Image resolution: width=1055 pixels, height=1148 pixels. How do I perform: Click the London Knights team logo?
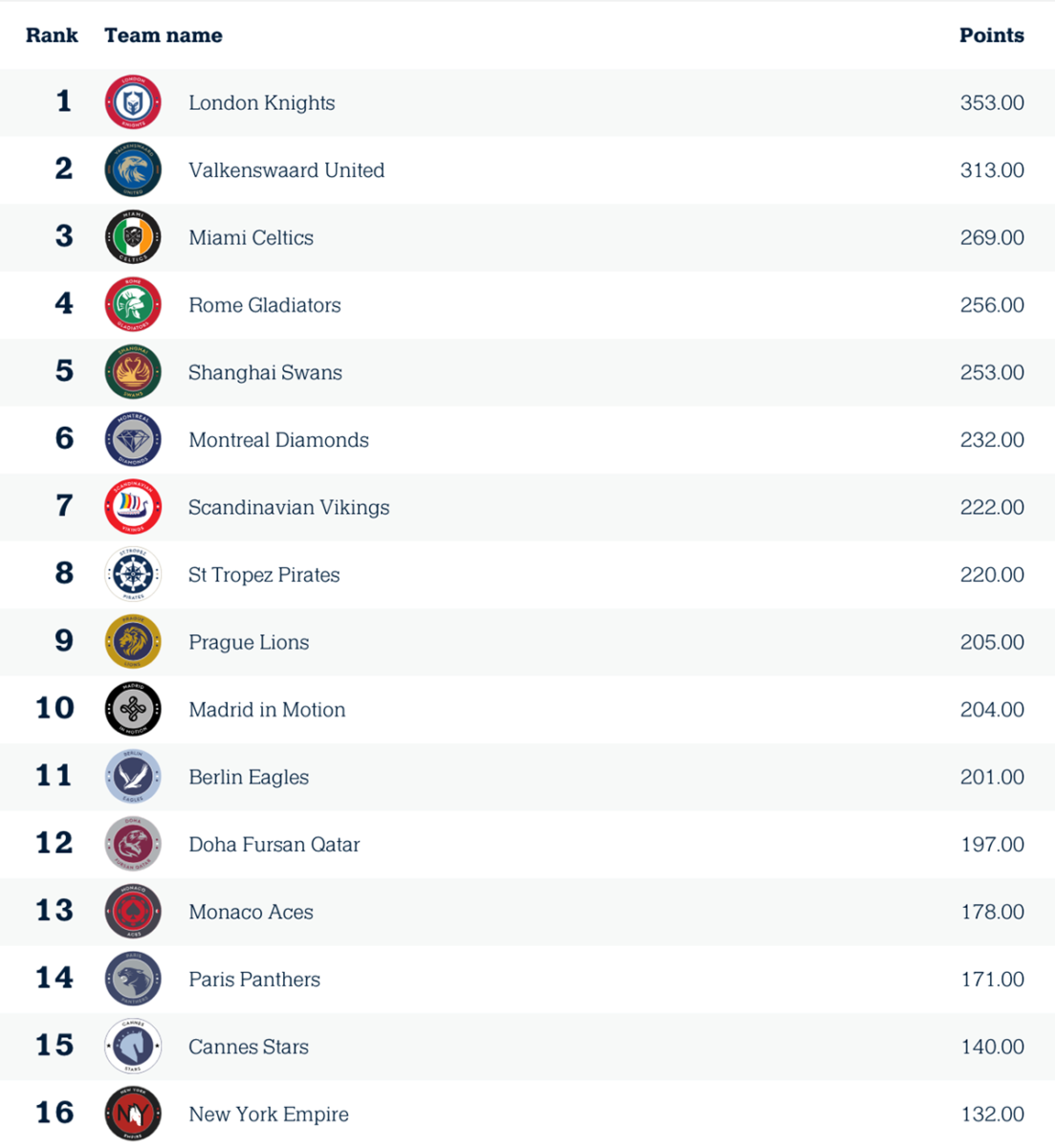[133, 102]
